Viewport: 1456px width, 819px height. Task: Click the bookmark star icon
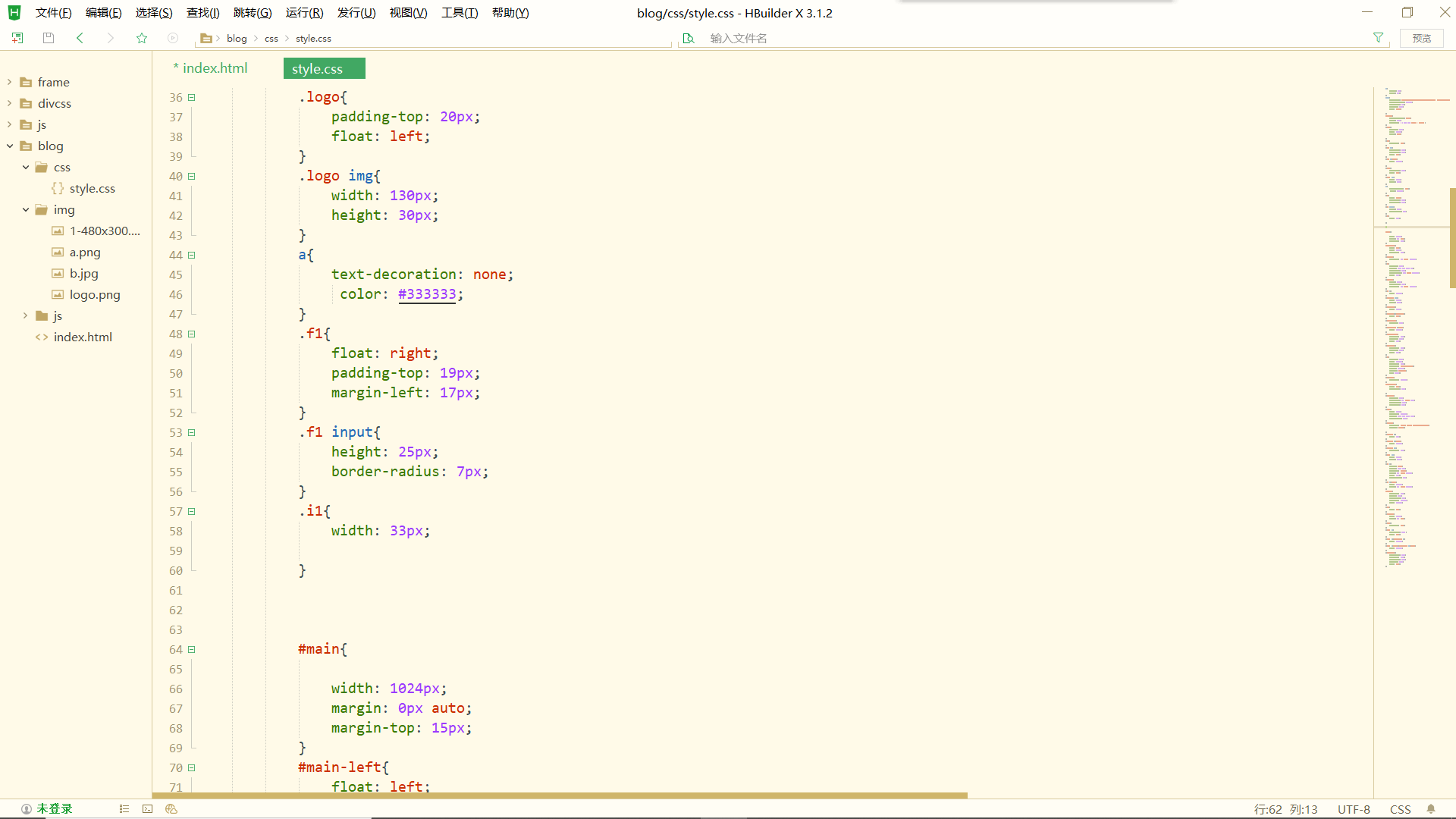(142, 38)
